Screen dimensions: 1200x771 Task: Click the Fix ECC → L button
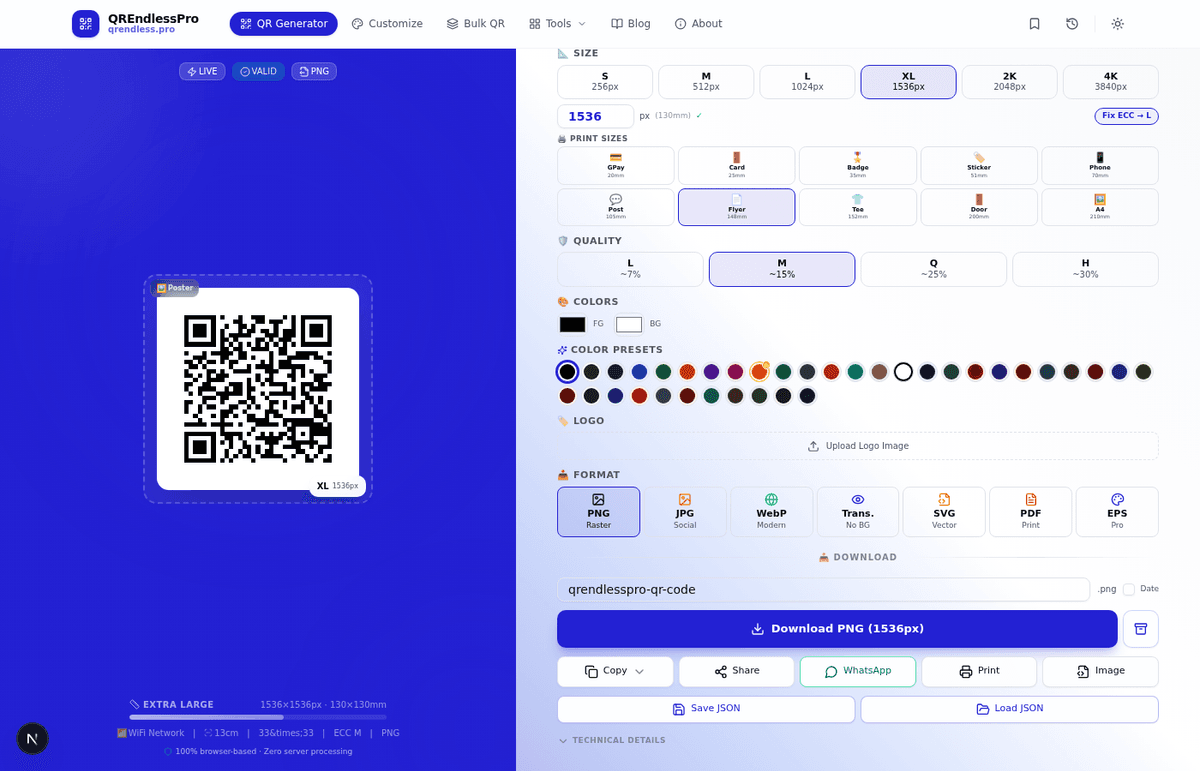[1126, 116]
